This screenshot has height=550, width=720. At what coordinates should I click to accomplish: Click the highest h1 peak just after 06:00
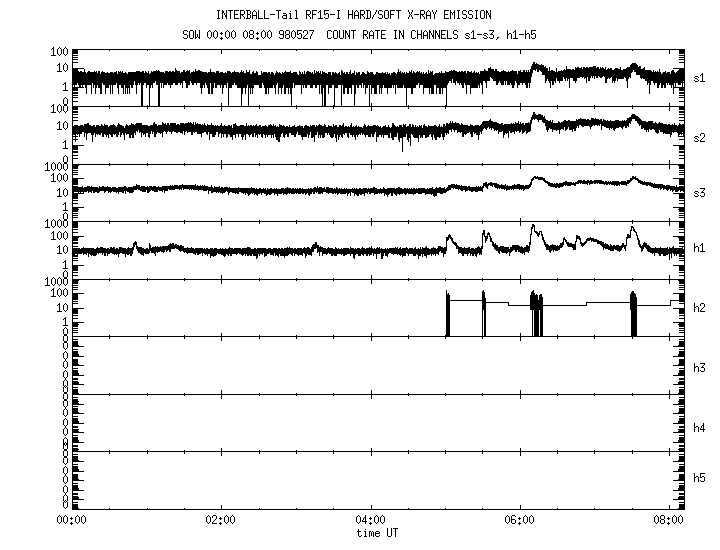click(x=533, y=228)
